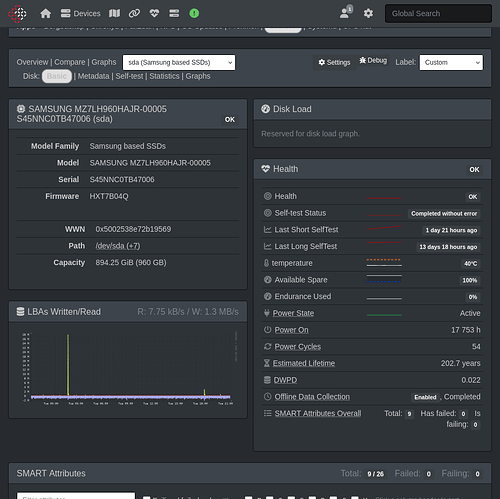500x499 pixels.
Task: Open the Estimated Lifetime link
Action: coord(304,363)
